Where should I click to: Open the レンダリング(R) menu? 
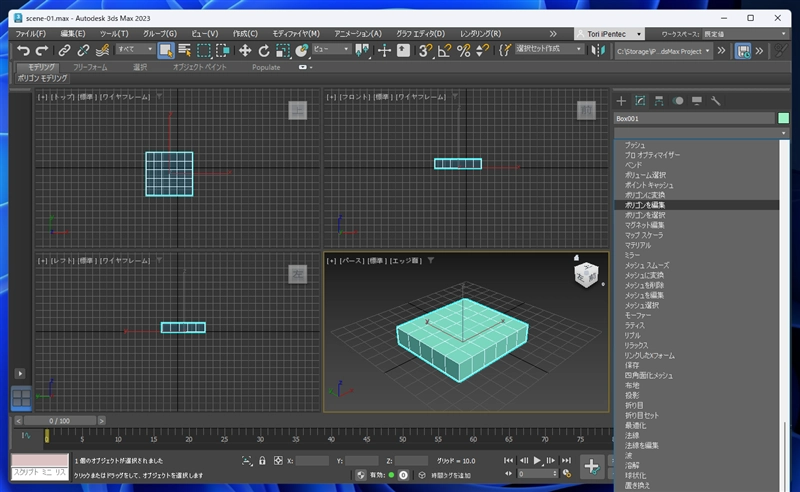point(480,34)
